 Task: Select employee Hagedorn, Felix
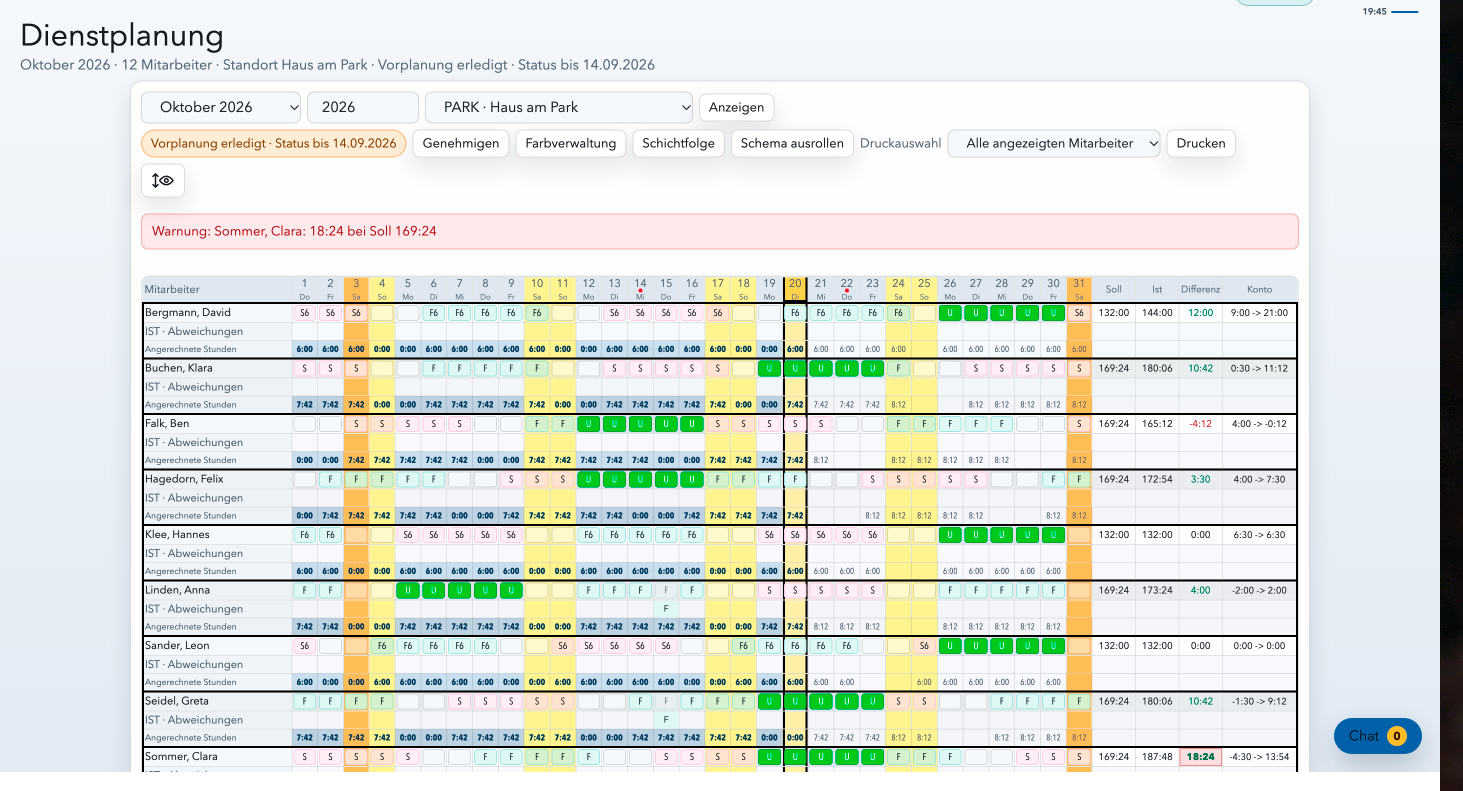click(184, 479)
